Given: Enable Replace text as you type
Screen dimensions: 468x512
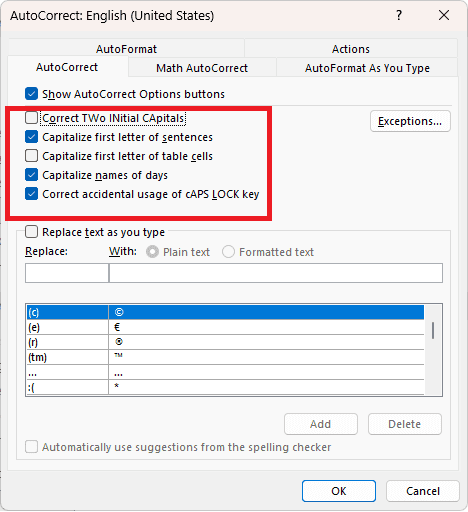Looking at the screenshot, I should click(x=31, y=232).
